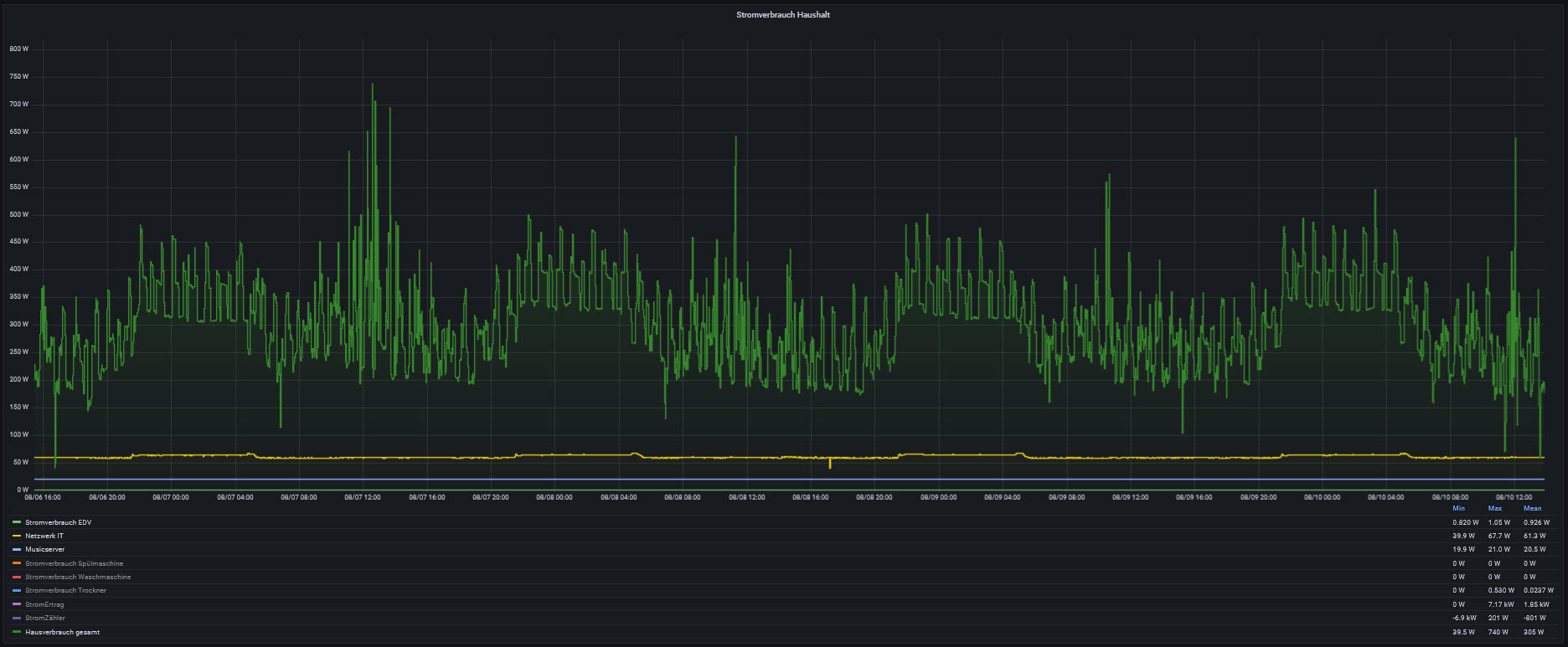
Task: Click the purple StromZähler legend color icon
Action: (17, 618)
